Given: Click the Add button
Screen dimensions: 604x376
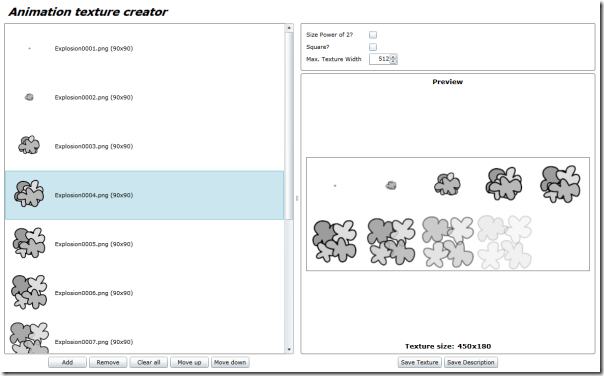Looking at the screenshot, I should tap(67, 363).
